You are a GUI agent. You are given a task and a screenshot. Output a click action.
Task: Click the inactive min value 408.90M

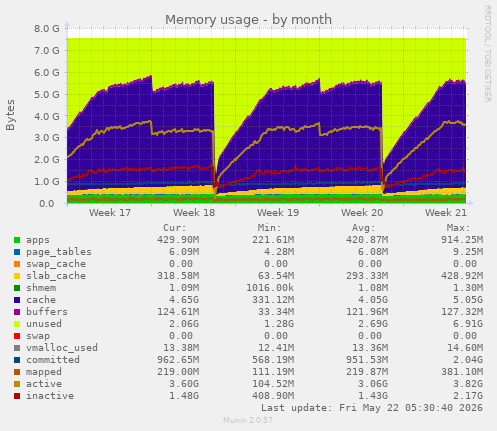(273, 396)
